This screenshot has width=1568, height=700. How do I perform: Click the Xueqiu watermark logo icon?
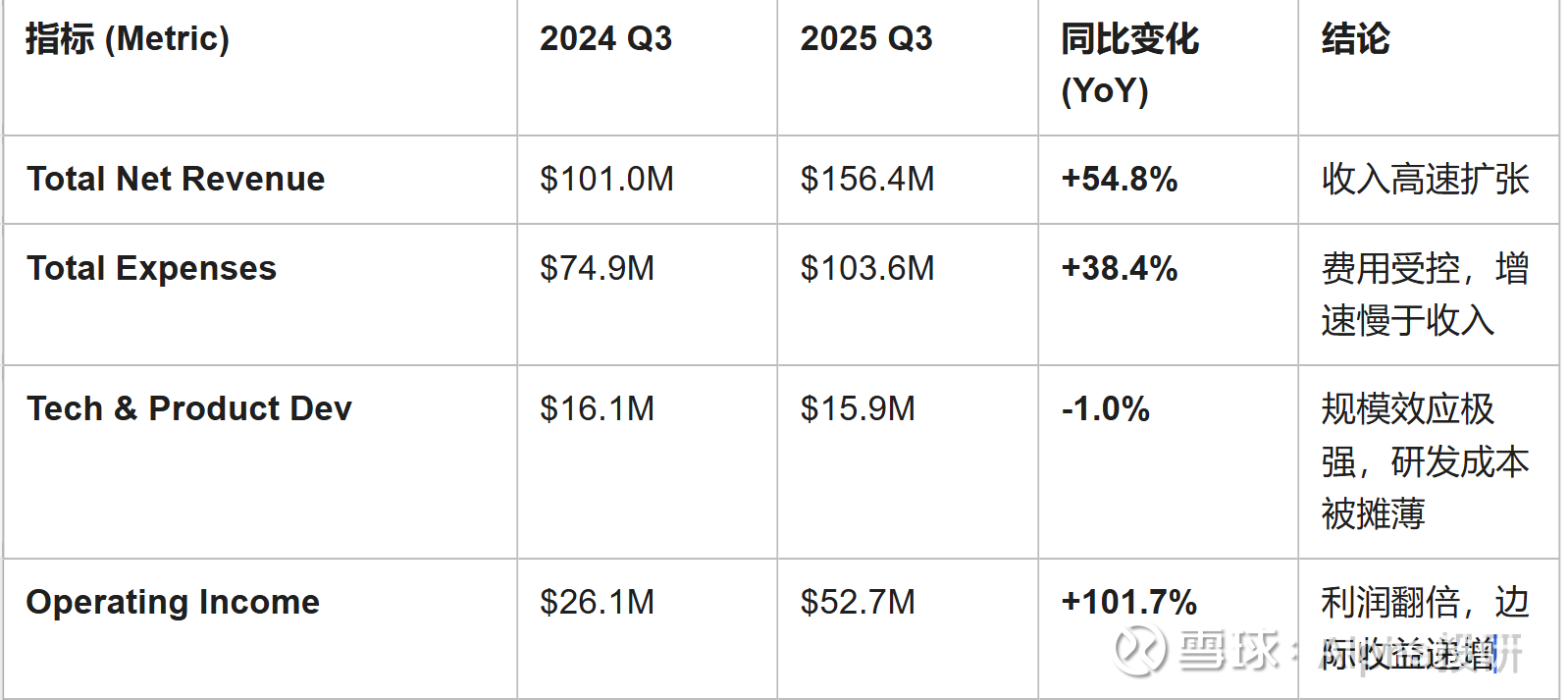(1138, 650)
